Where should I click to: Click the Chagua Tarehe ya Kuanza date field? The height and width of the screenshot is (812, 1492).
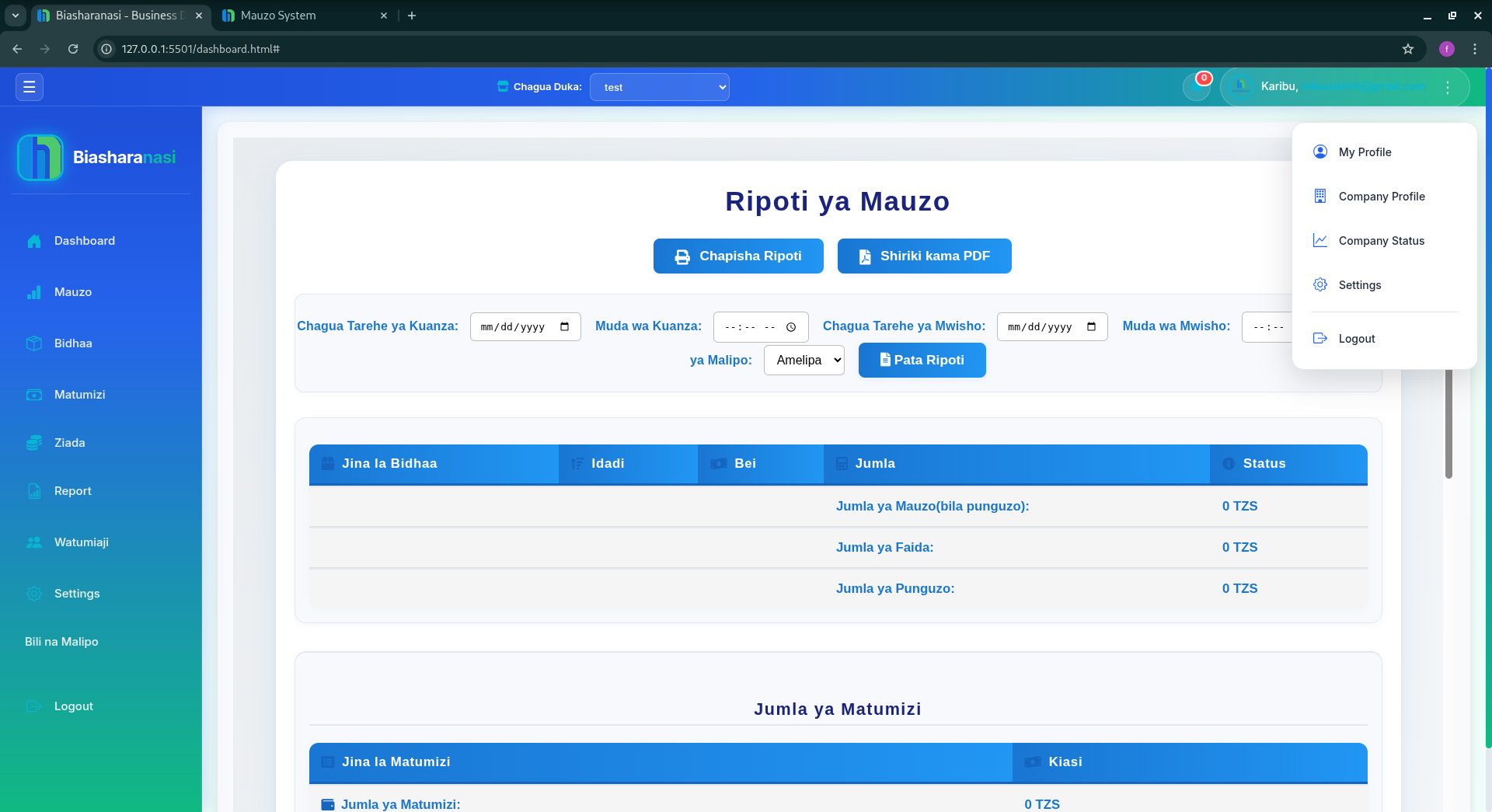coord(525,326)
